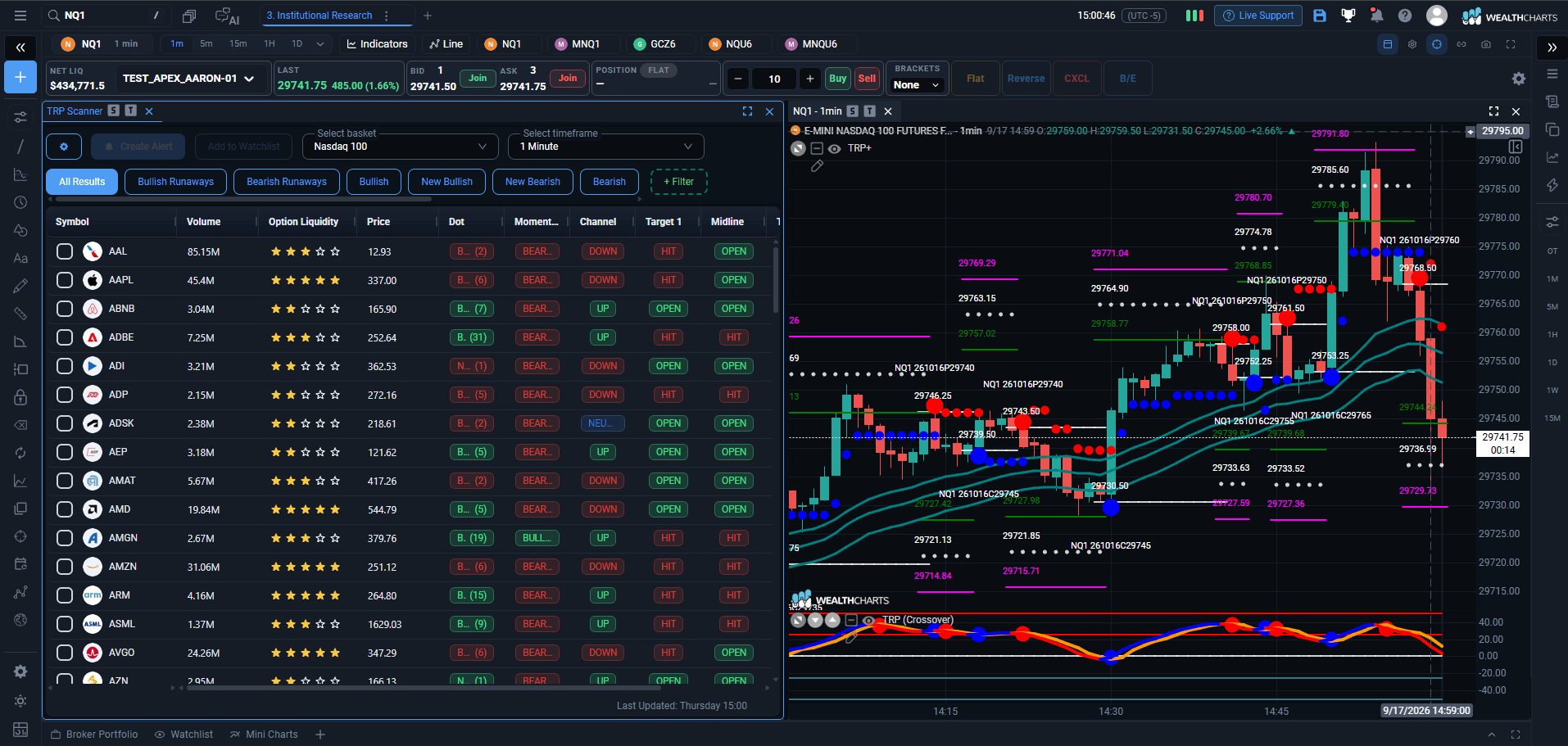Click the green Buy button
This screenshot has width=1568, height=746.
pos(837,79)
